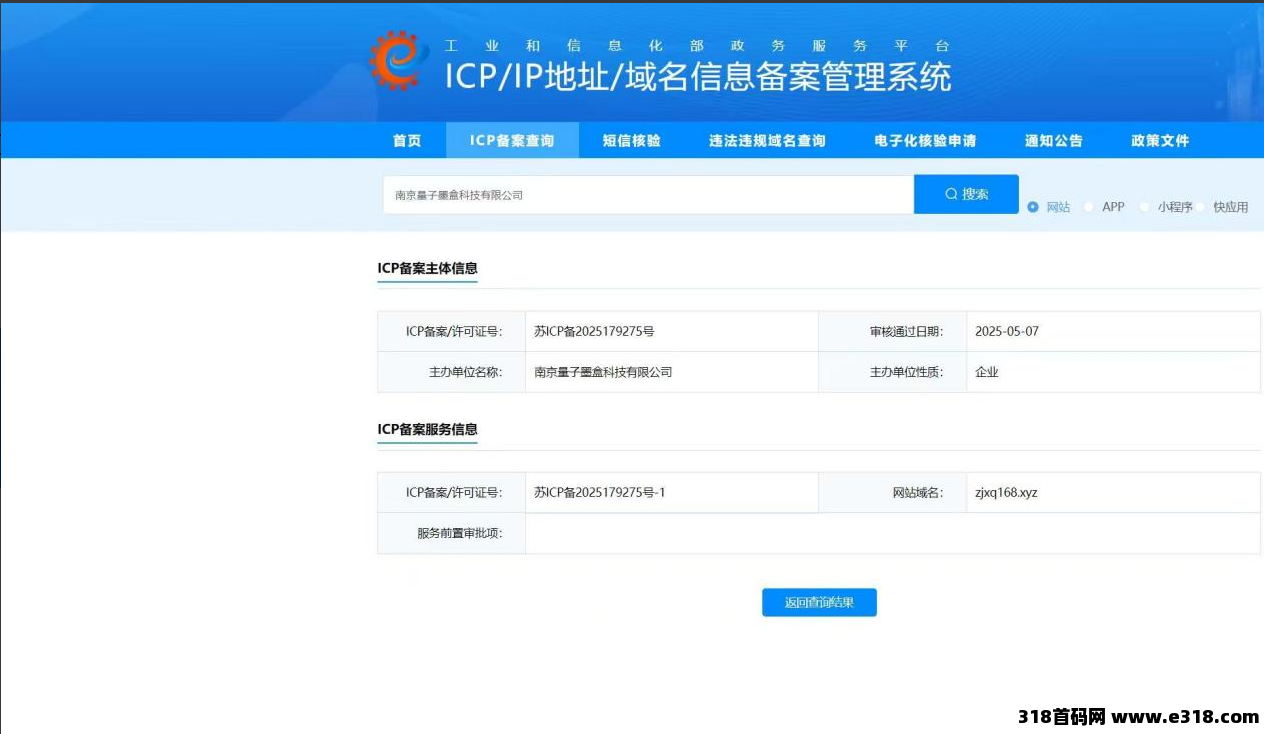Click the domain value zjxq168.xyz
This screenshot has width=1264, height=734.
[x=1006, y=492]
